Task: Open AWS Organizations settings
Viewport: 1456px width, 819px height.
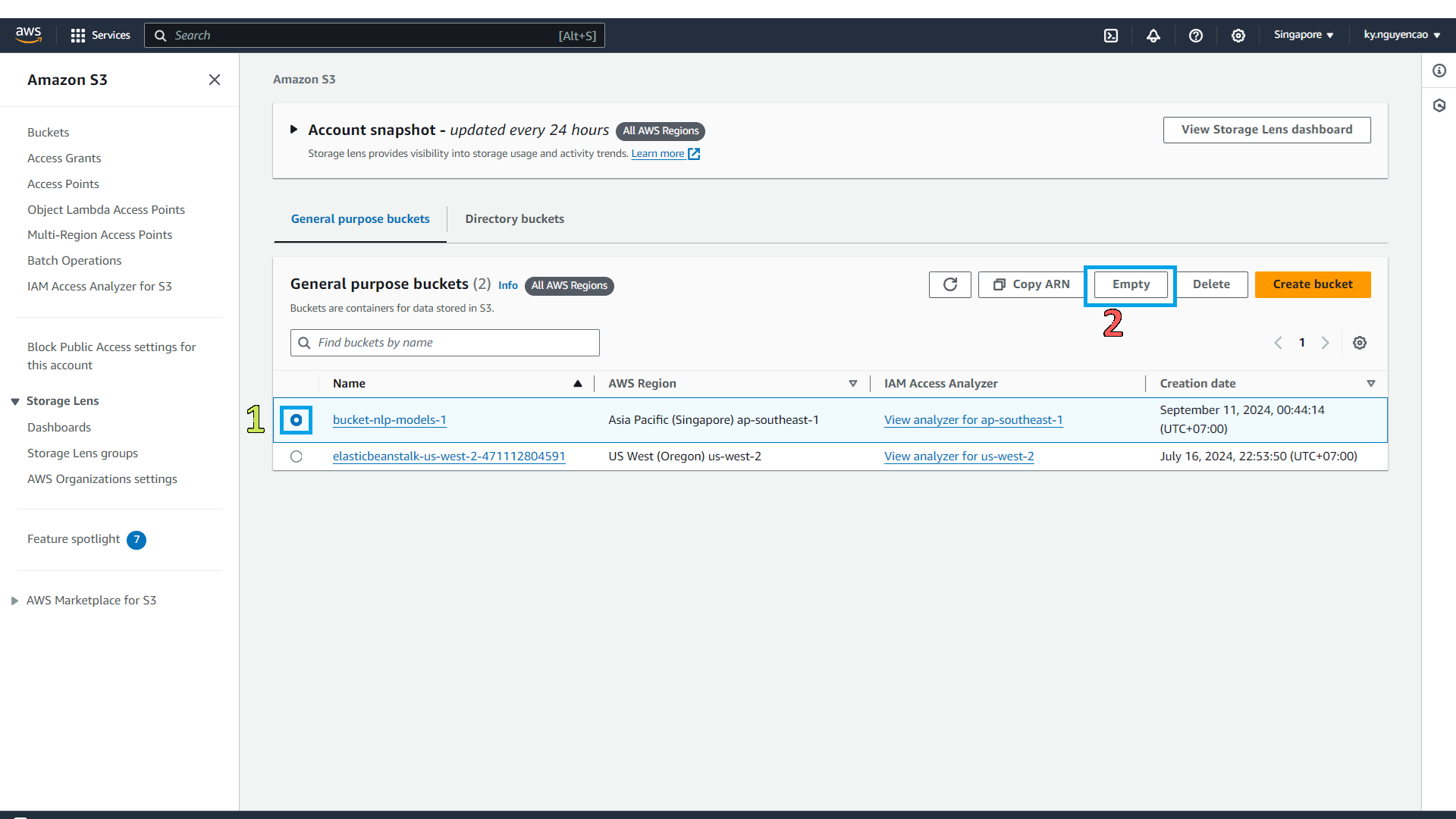Action: point(102,479)
